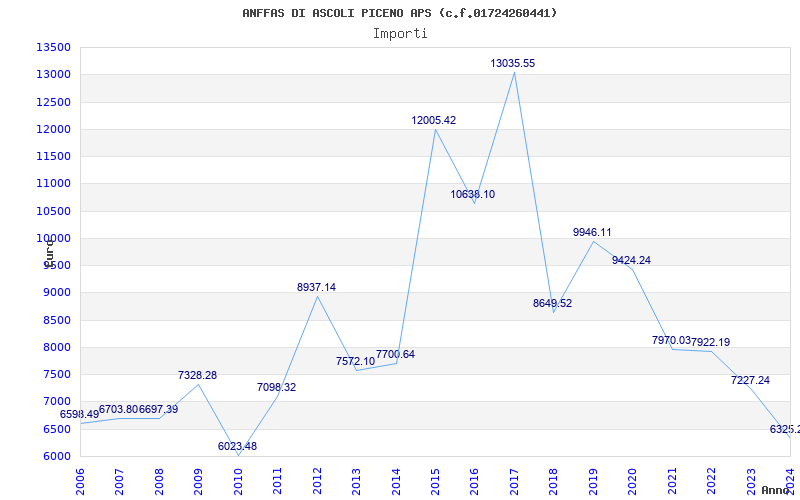Image resolution: width=800 pixels, height=500 pixels.
Task: Click the 10638.10 data label
Action: (x=472, y=195)
